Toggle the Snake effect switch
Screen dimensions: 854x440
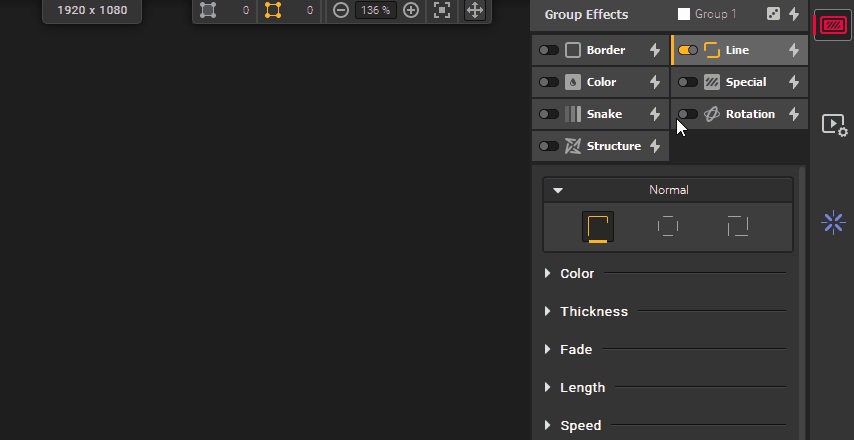pyautogui.click(x=549, y=114)
